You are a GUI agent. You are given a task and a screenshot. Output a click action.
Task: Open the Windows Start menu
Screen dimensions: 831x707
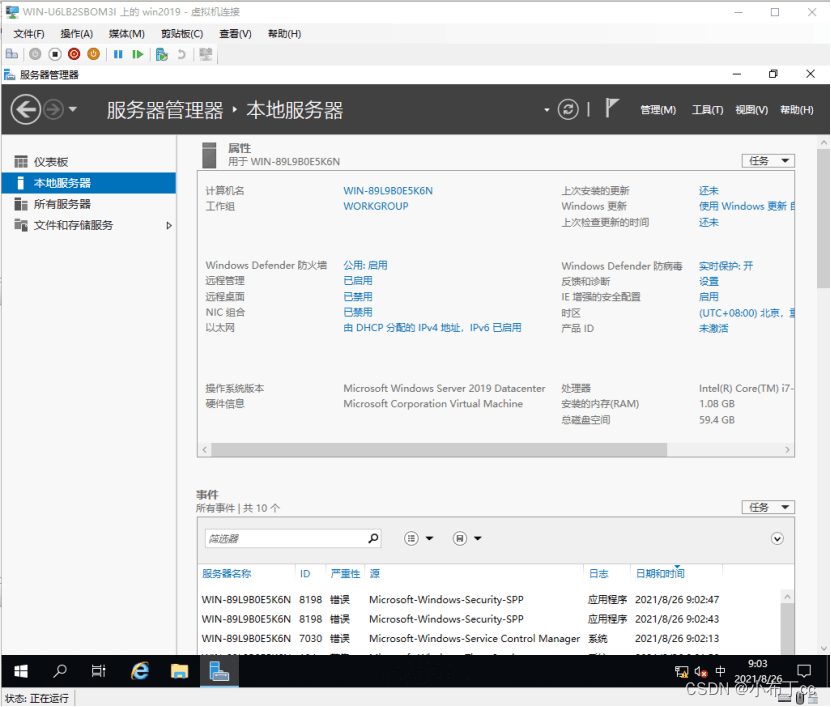click(21, 671)
